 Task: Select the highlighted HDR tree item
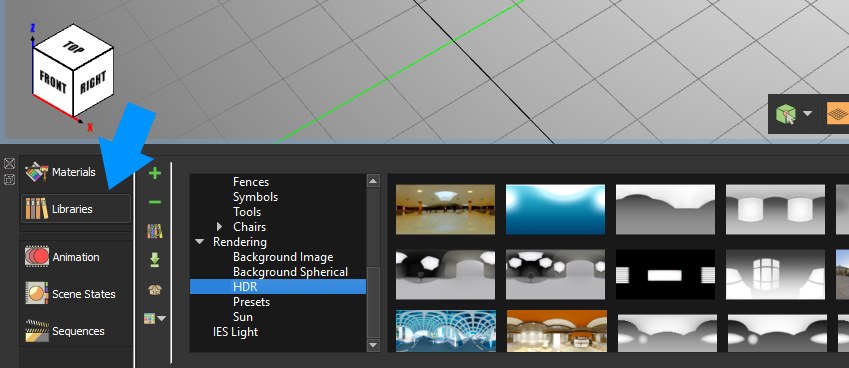278,287
